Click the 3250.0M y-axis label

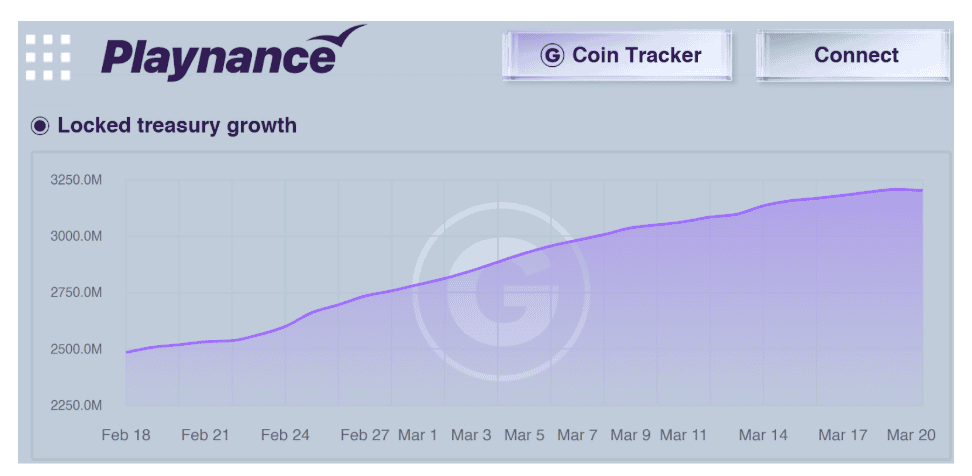pyautogui.click(x=77, y=180)
